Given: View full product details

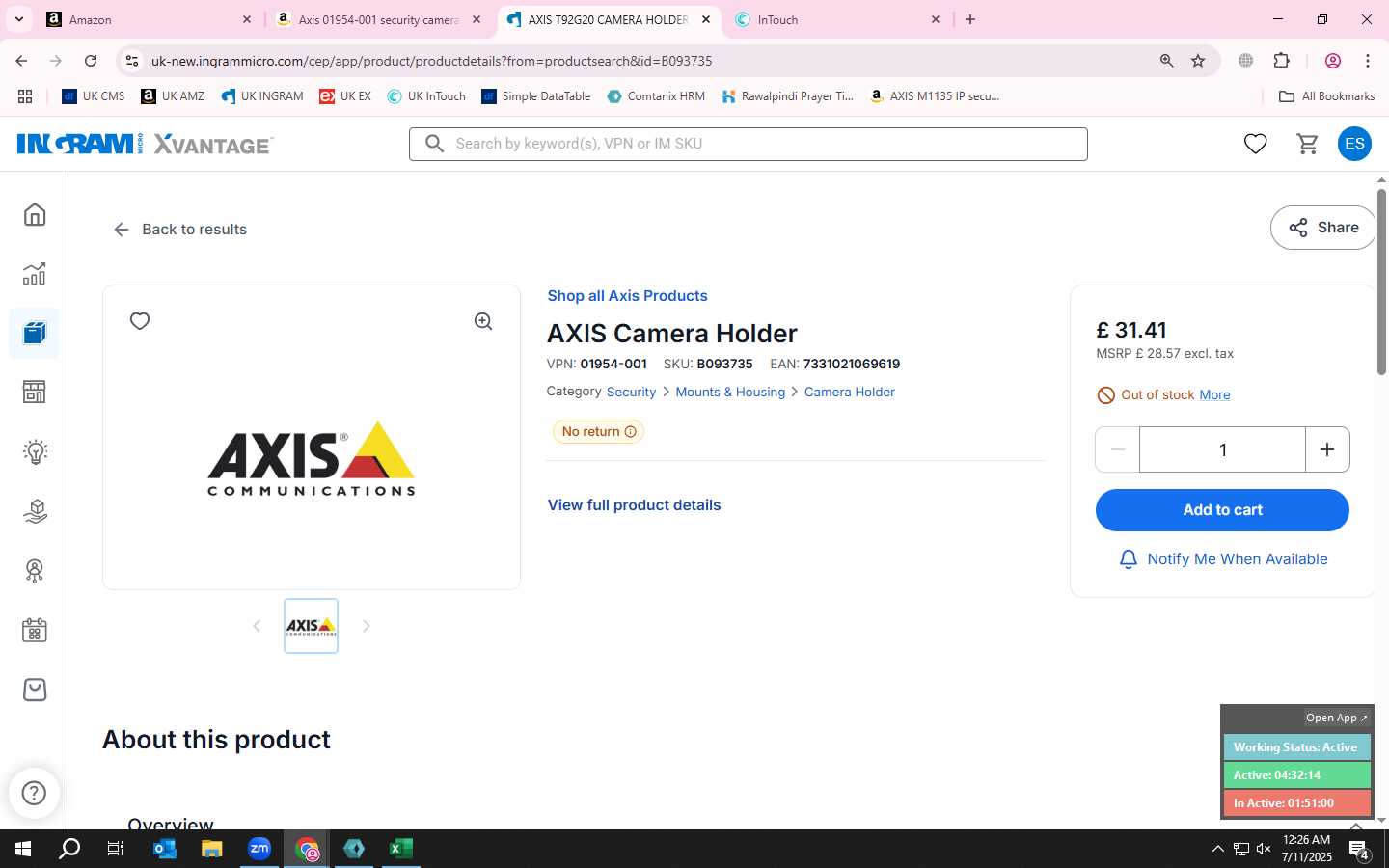Looking at the screenshot, I should pyautogui.click(x=634, y=505).
